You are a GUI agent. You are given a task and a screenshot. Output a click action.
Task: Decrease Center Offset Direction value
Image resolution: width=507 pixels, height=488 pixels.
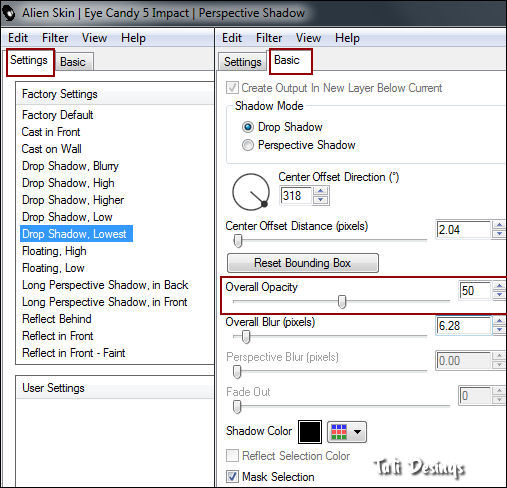321,200
